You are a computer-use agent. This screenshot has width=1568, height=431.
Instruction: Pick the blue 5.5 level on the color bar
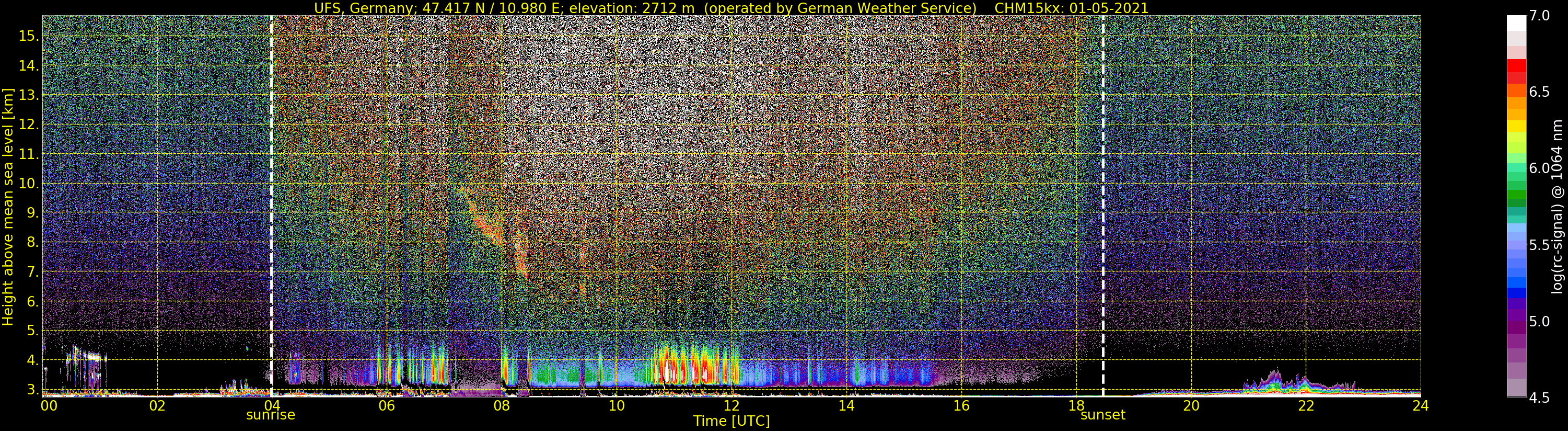1516,244
